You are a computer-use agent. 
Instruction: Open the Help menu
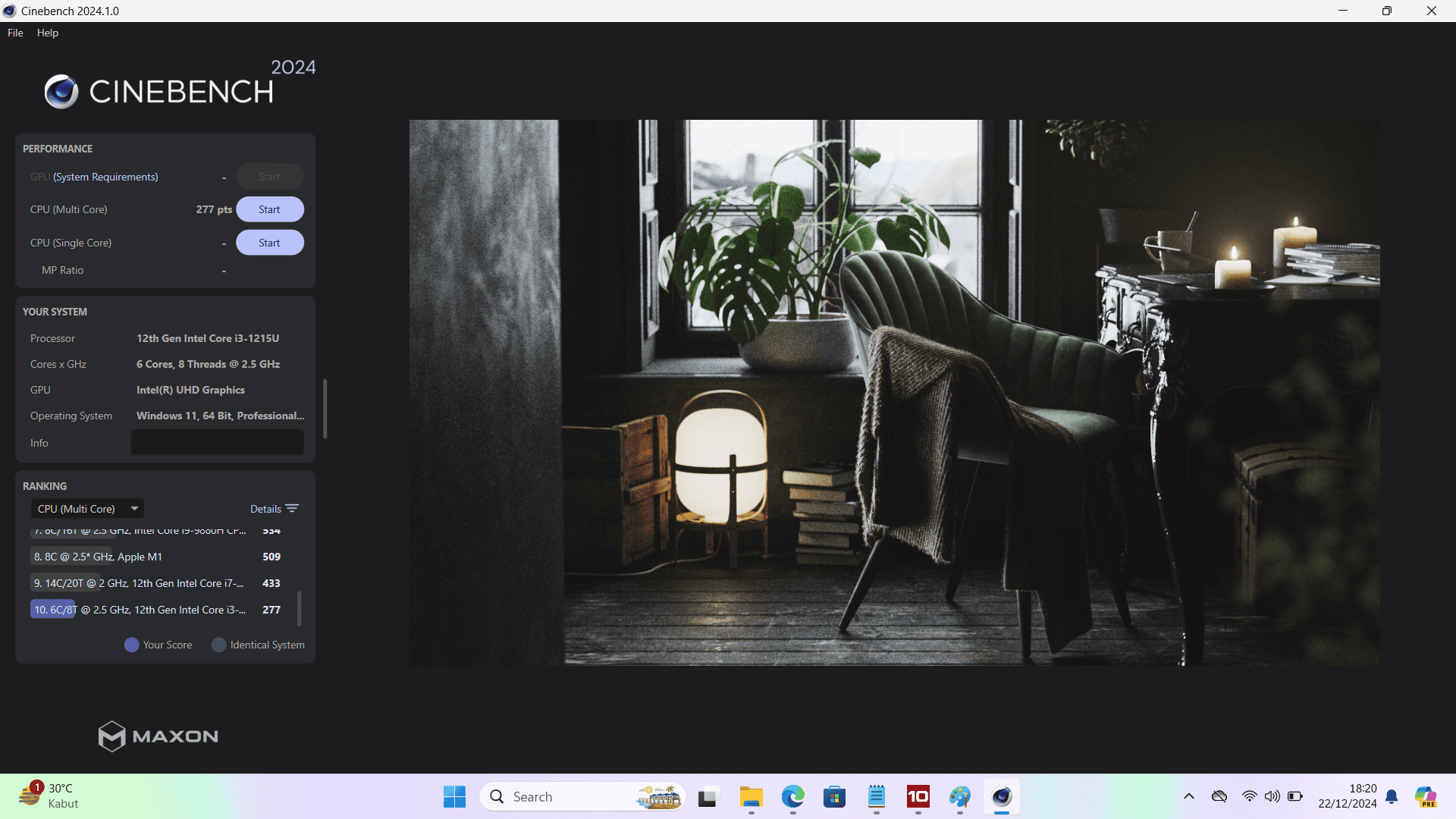pyautogui.click(x=48, y=33)
